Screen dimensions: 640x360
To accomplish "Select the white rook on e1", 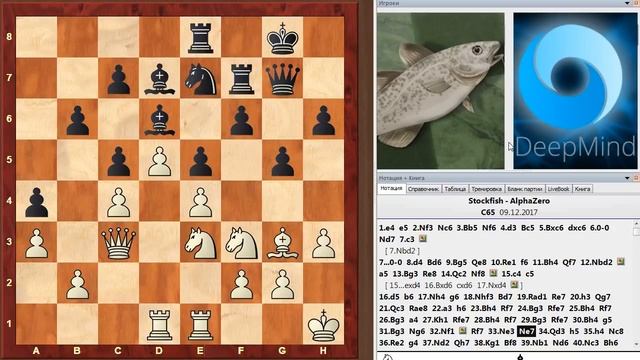I will (x=200, y=325).
